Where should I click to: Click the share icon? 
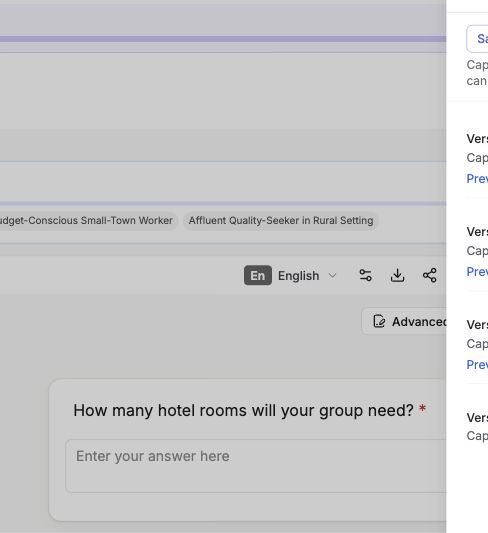pos(430,275)
